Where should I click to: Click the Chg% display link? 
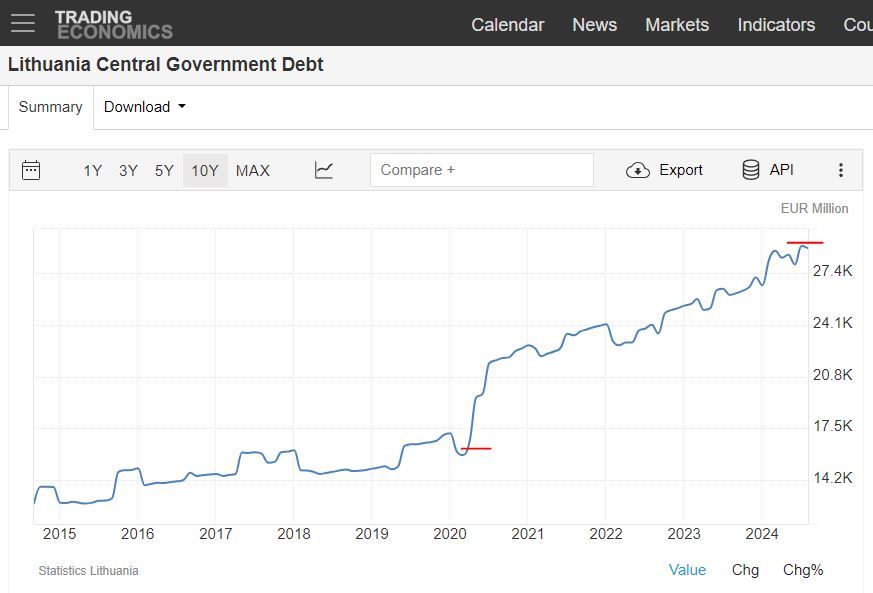pyautogui.click(x=803, y=570)
